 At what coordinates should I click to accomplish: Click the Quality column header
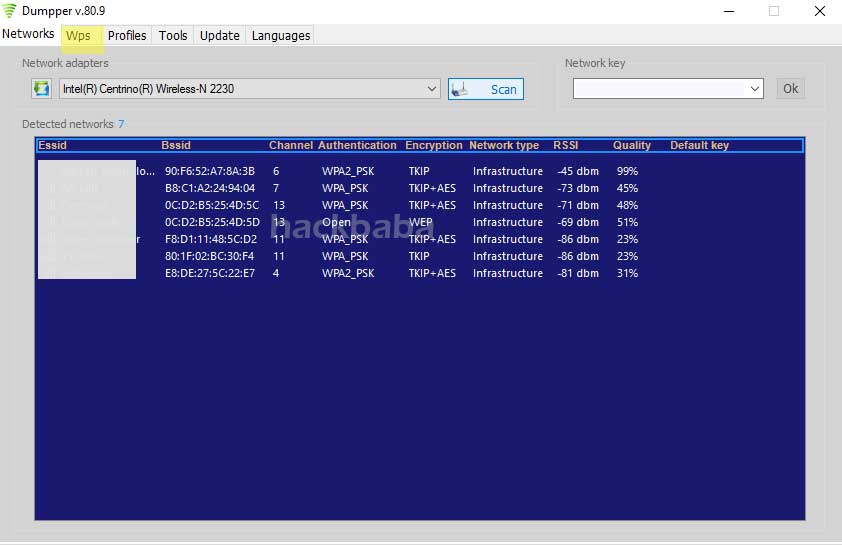click(632, 145)
